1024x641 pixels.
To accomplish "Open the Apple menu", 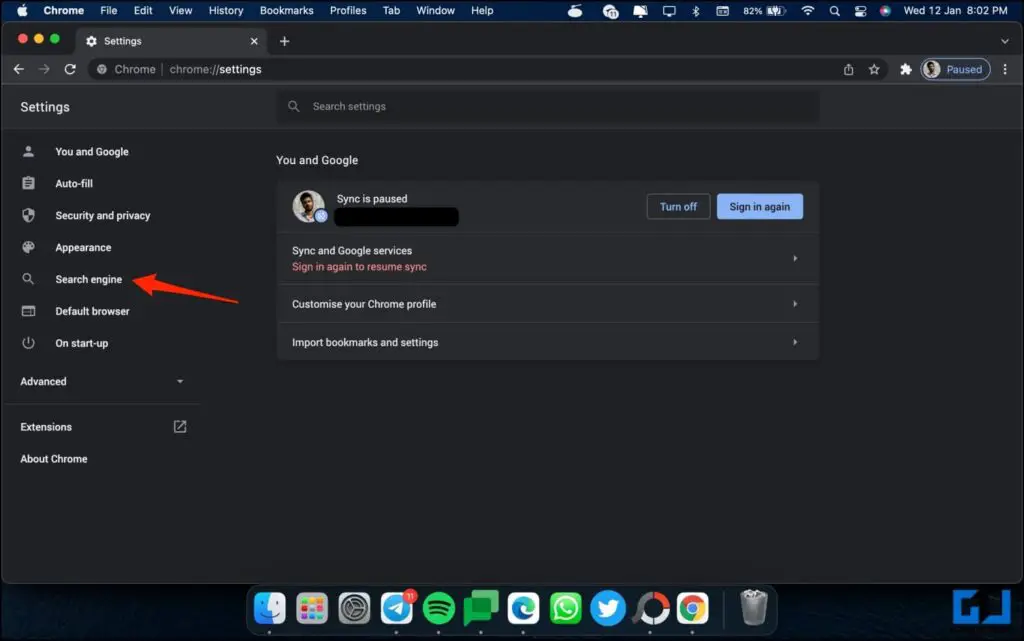I will point(22,10).
